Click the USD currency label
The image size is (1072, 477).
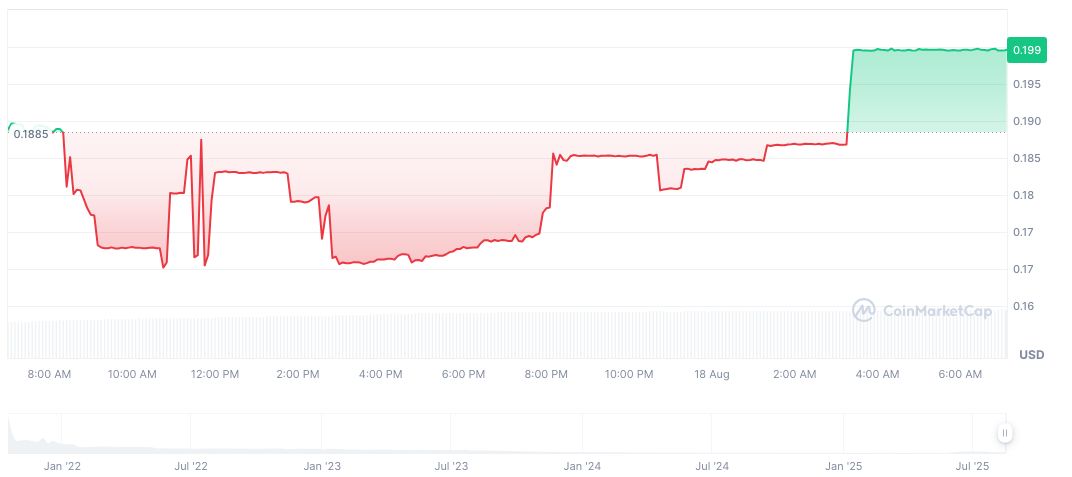point(1031,355)
